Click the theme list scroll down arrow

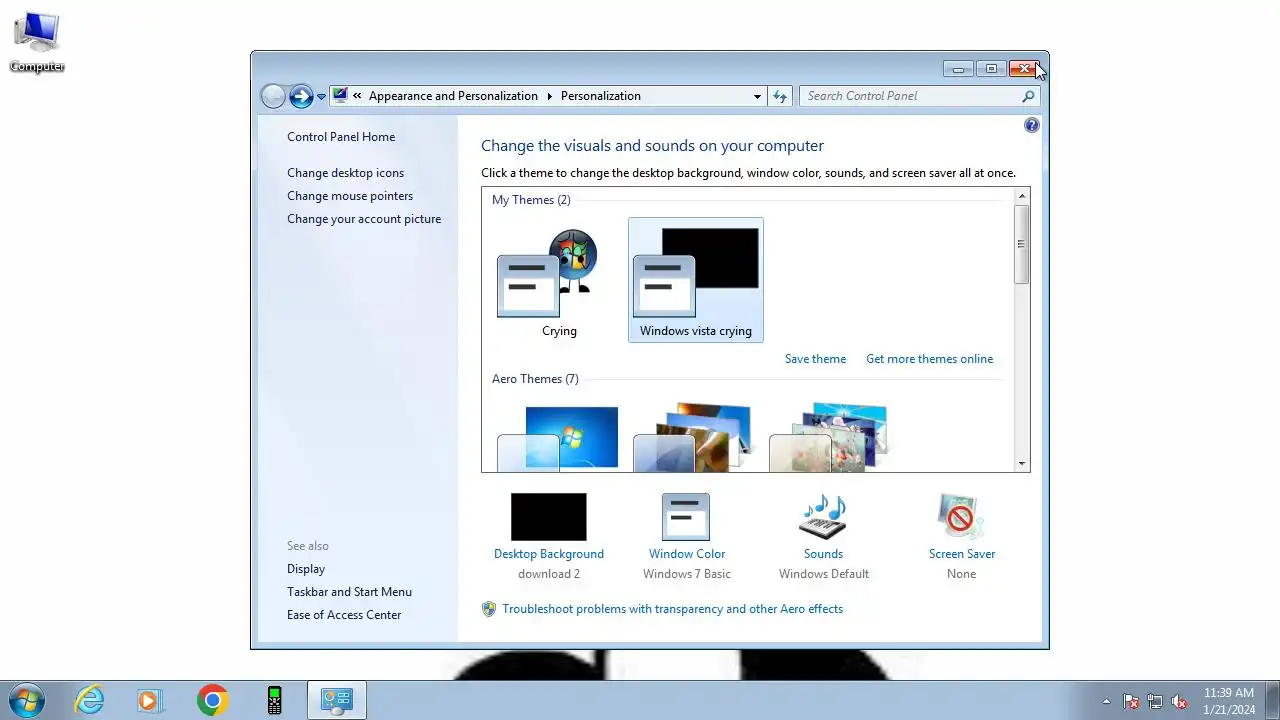[x=1022, y=464]
